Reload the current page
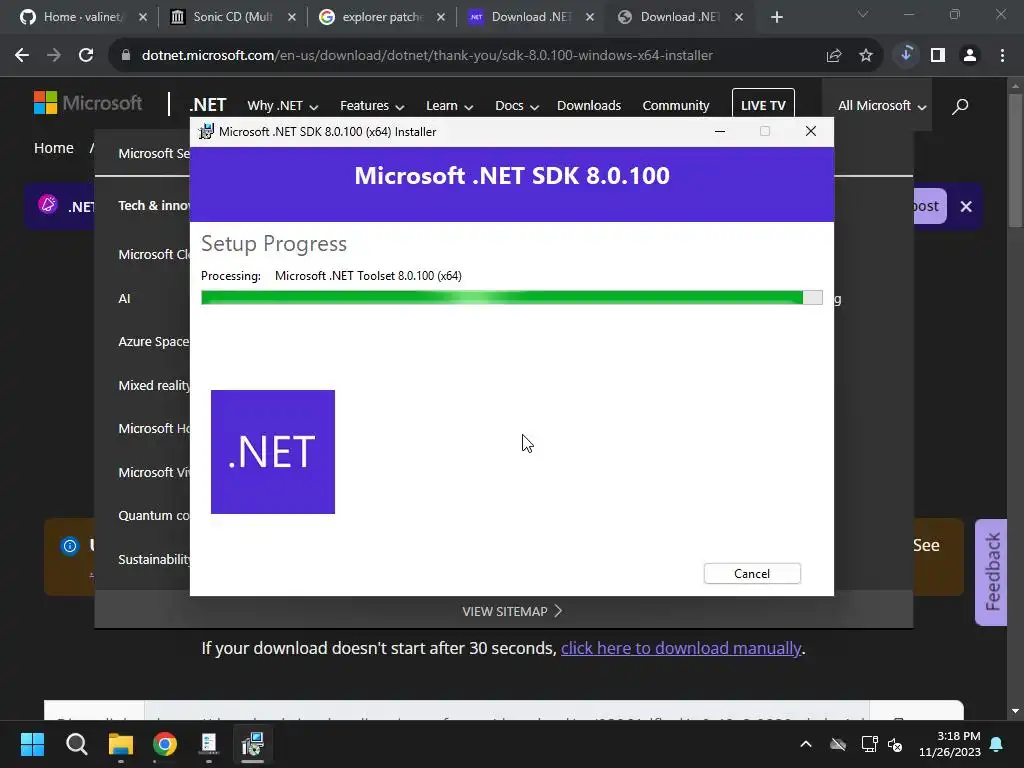This screenshot has width=1024, height=768. (86, 56)
